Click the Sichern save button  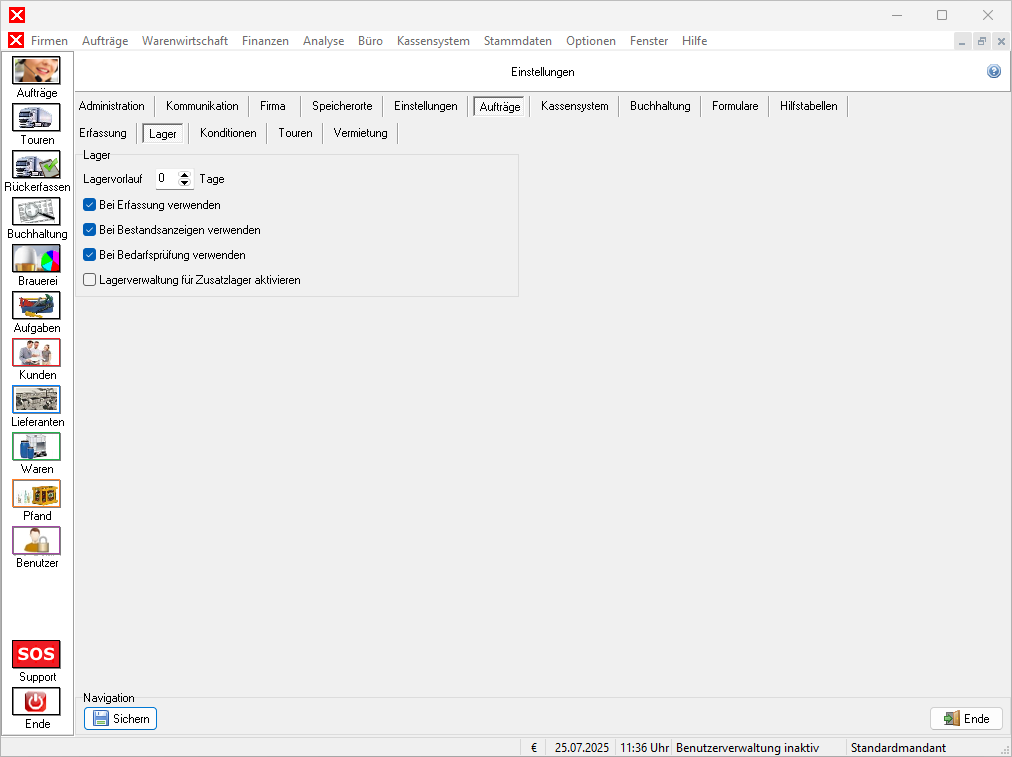click(x=120, y=718)
